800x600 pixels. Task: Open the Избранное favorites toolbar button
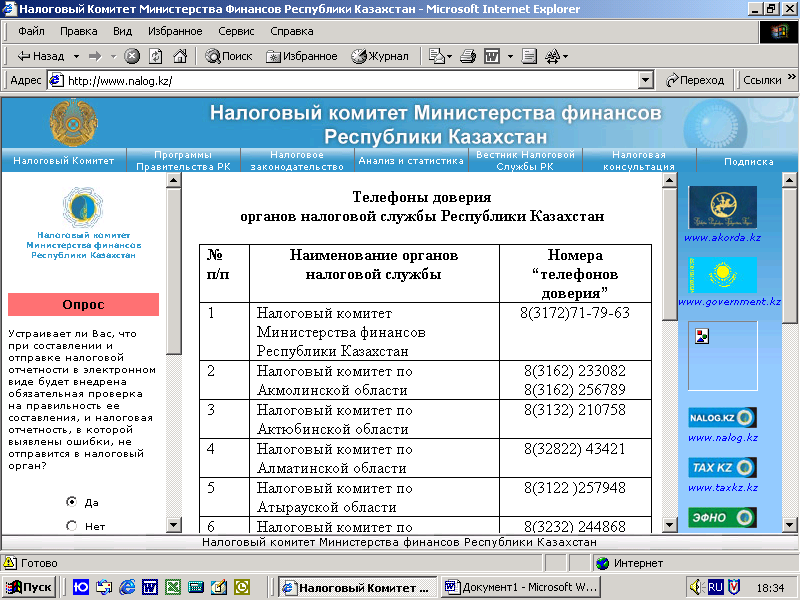(x=302, y=56)
